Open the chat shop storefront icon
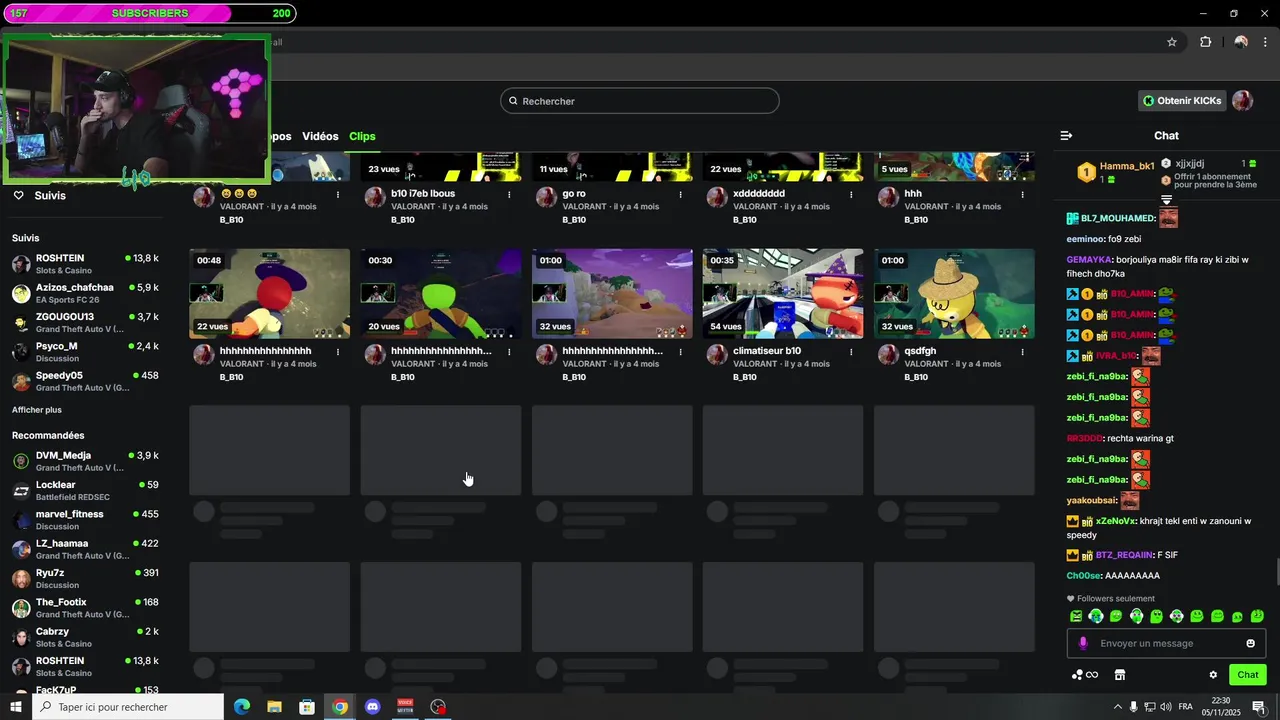The height and width of the screenshot is (720, 1280). point(1120,675)
